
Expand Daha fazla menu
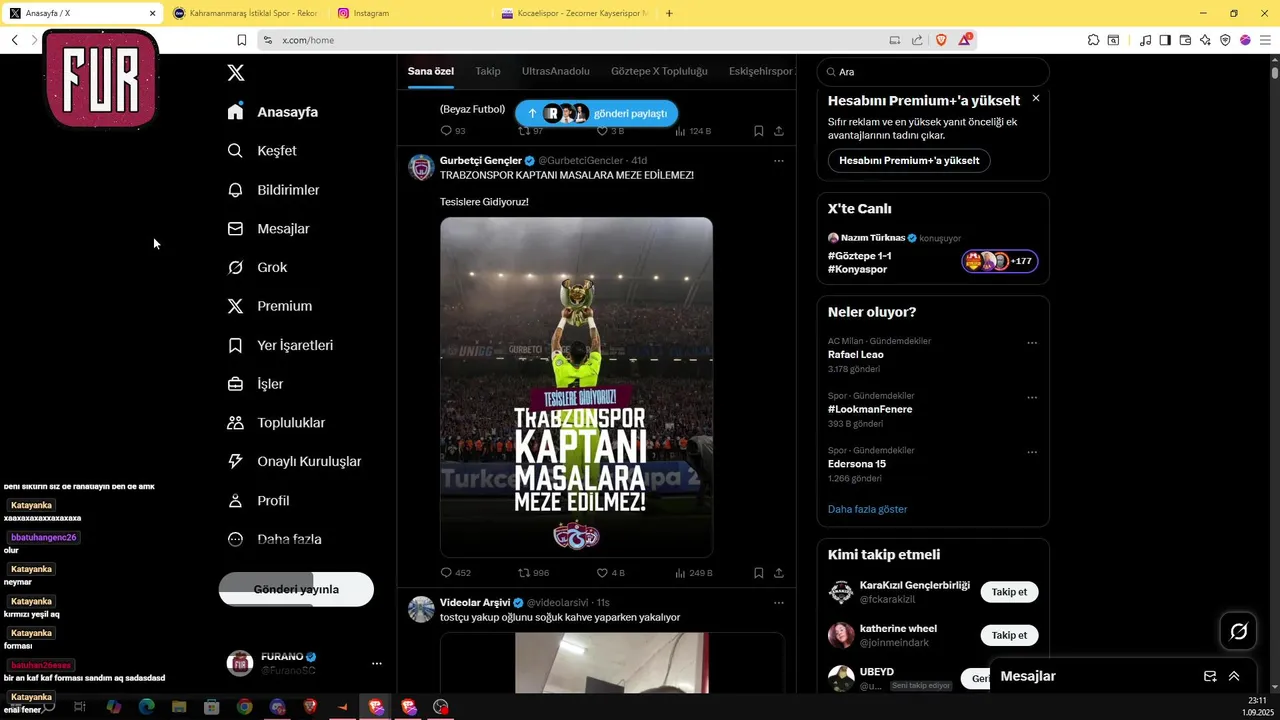point(274,540)
